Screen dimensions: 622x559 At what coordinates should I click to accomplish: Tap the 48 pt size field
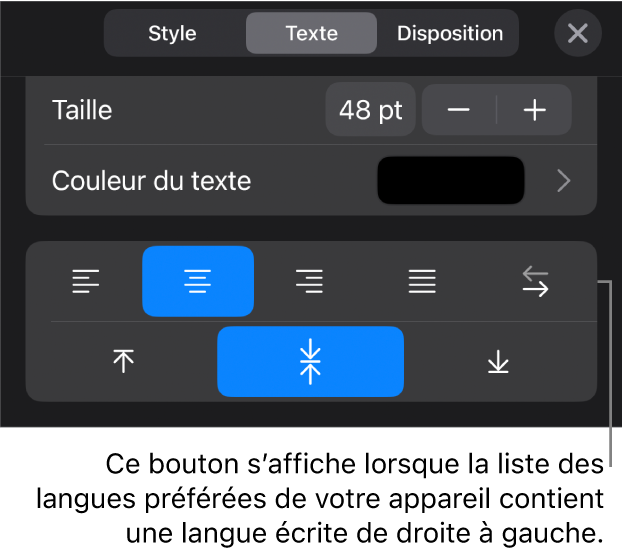371,110
